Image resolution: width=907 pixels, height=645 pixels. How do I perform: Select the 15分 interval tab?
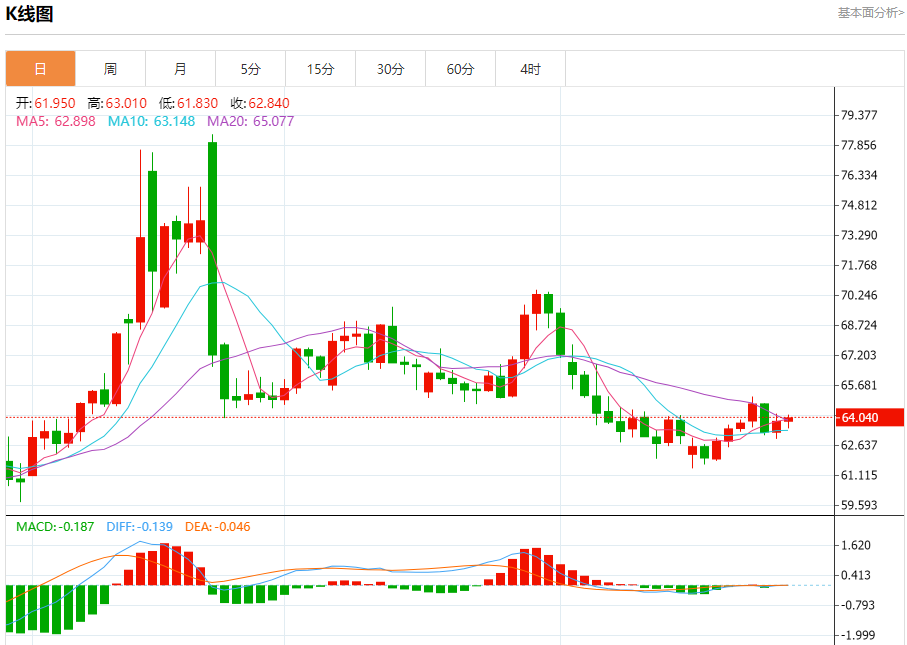(x=320, y=69)
